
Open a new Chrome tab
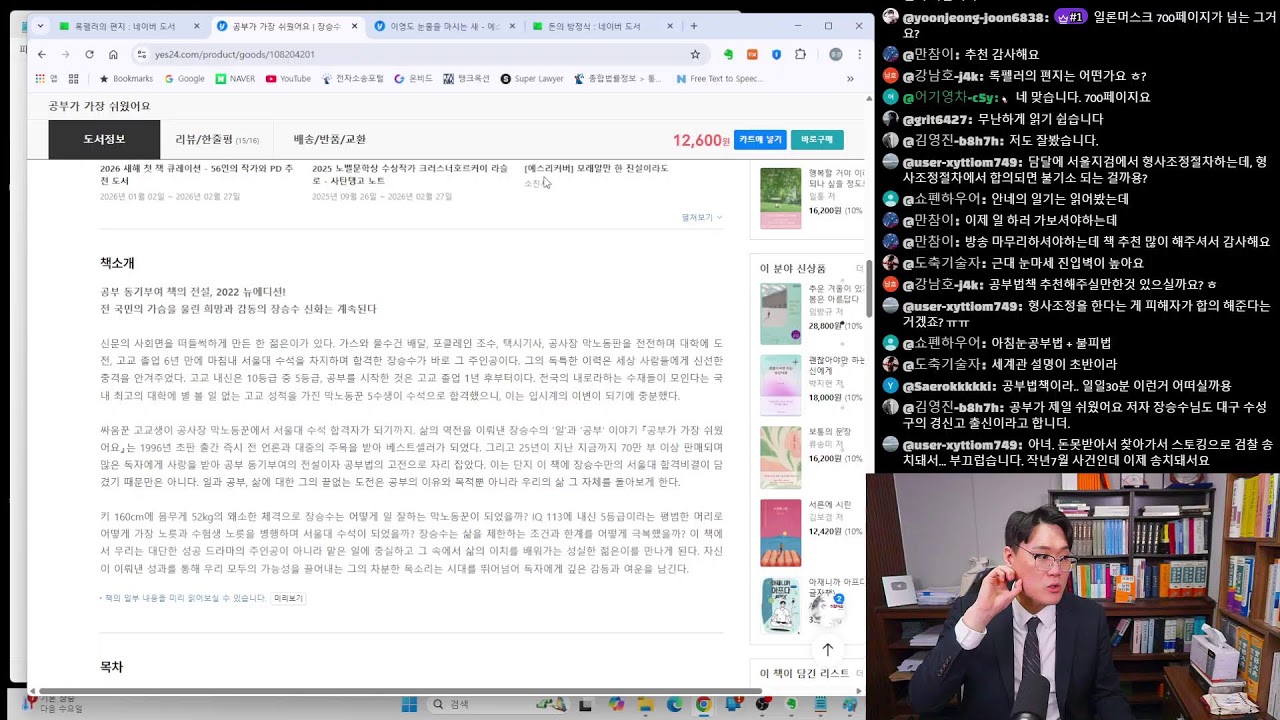click(x=693, y=26)
